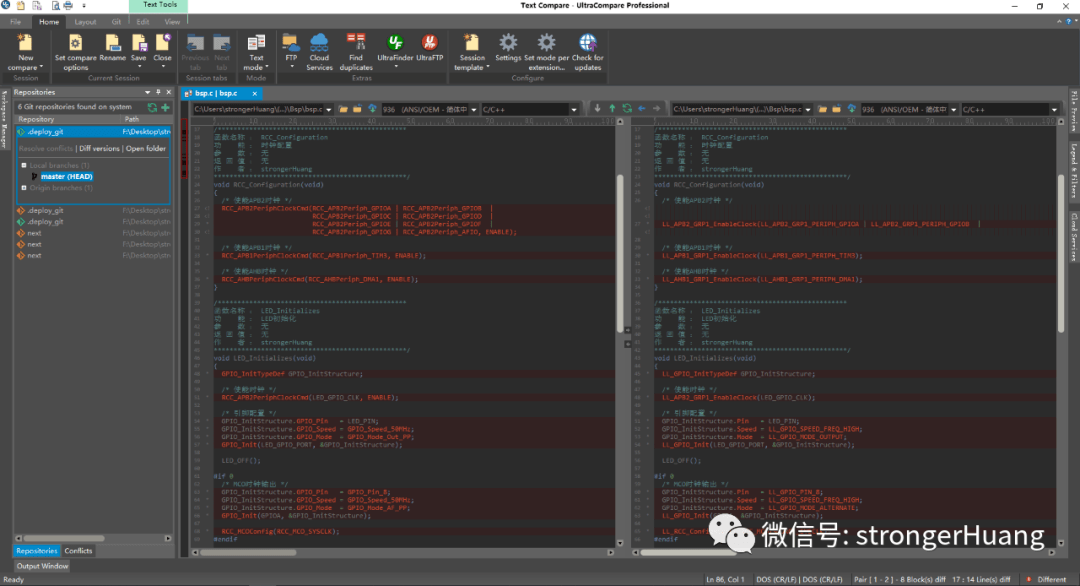Switch to the Layout ribbon tab

[x=85, y=21]
